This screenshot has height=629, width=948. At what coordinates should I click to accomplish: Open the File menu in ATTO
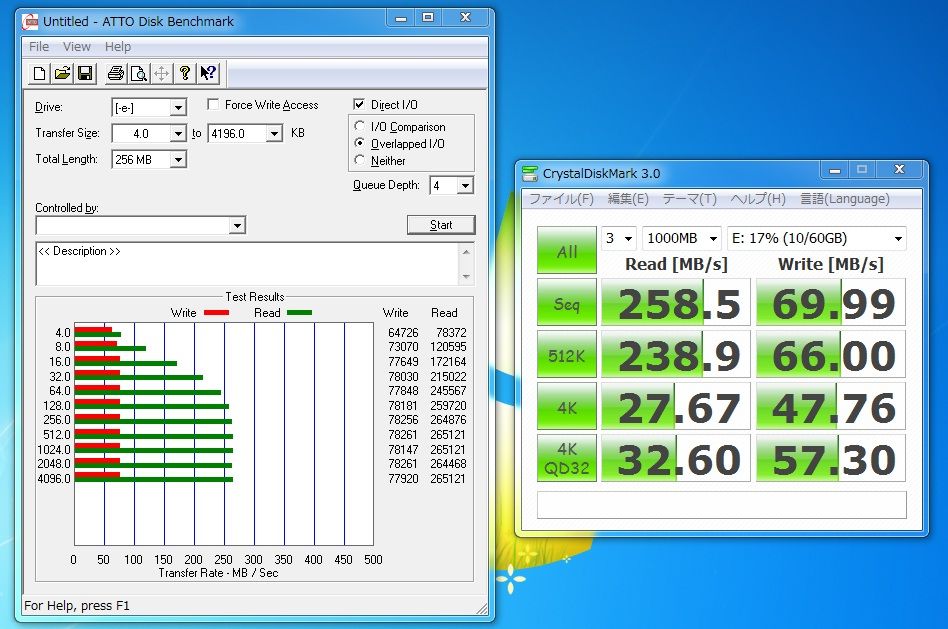(39, 47)
